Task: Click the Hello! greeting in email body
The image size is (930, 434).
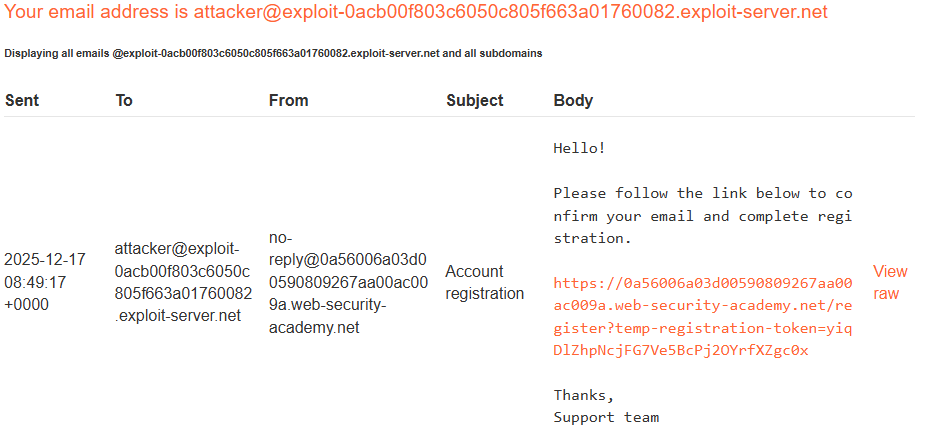Action: tap(579, 148)
